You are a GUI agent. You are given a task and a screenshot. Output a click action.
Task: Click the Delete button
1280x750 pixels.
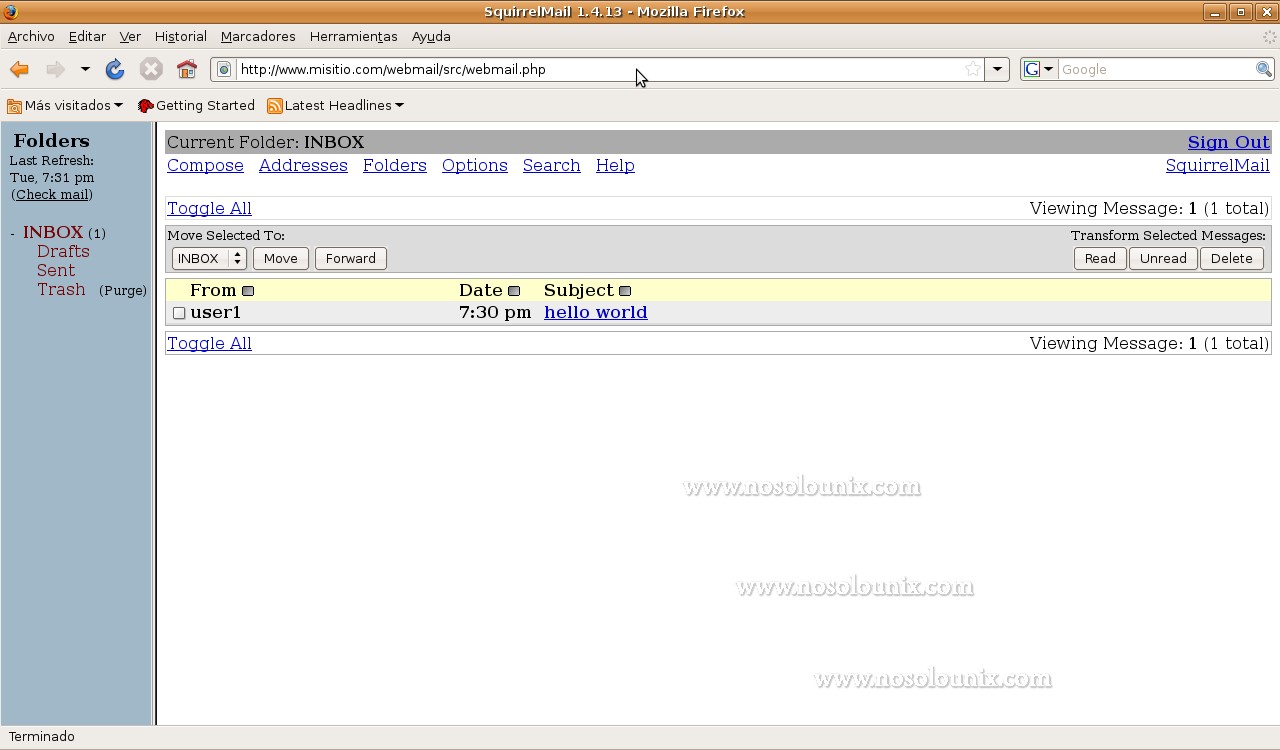click(1231, 258)
